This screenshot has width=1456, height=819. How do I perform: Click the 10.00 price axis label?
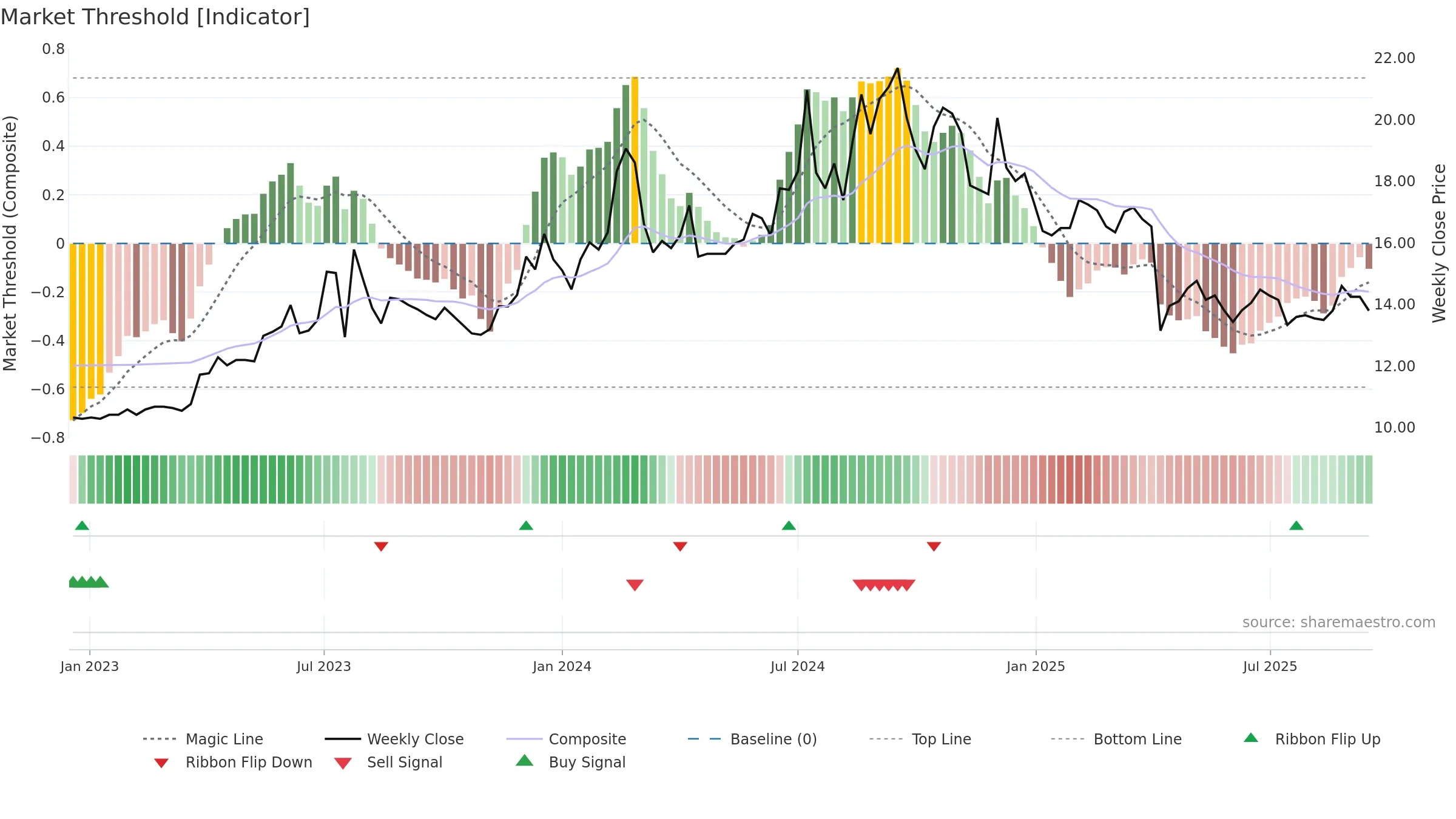(1394, 428)
